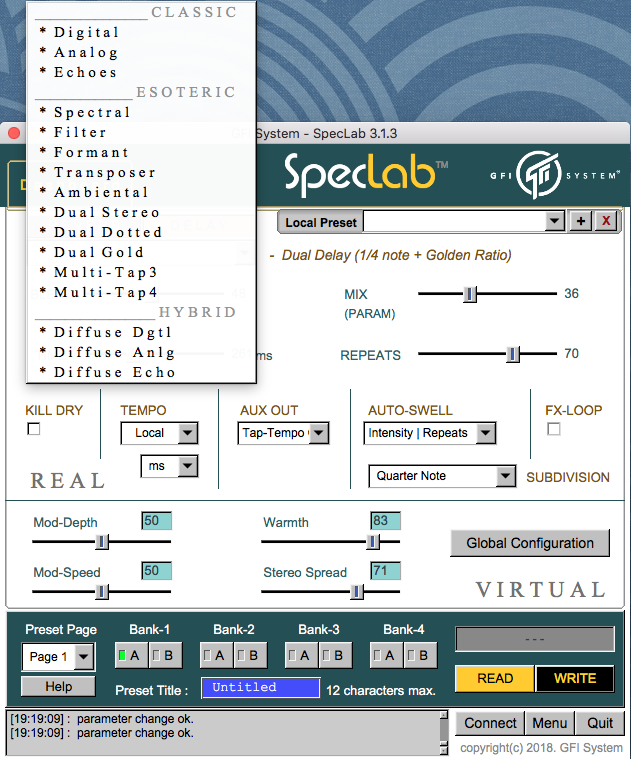
Task: Click the red window close button
Action: click(x=14, y=133)
